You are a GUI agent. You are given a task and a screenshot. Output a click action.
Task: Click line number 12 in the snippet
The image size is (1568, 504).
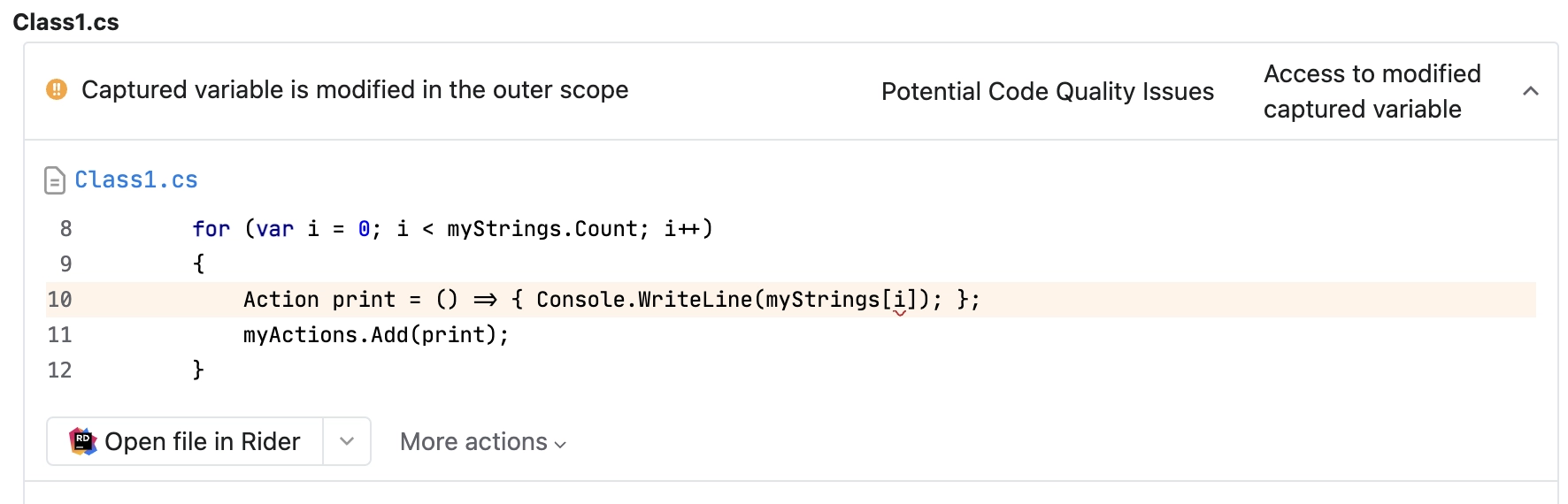[x=59, y=370]
